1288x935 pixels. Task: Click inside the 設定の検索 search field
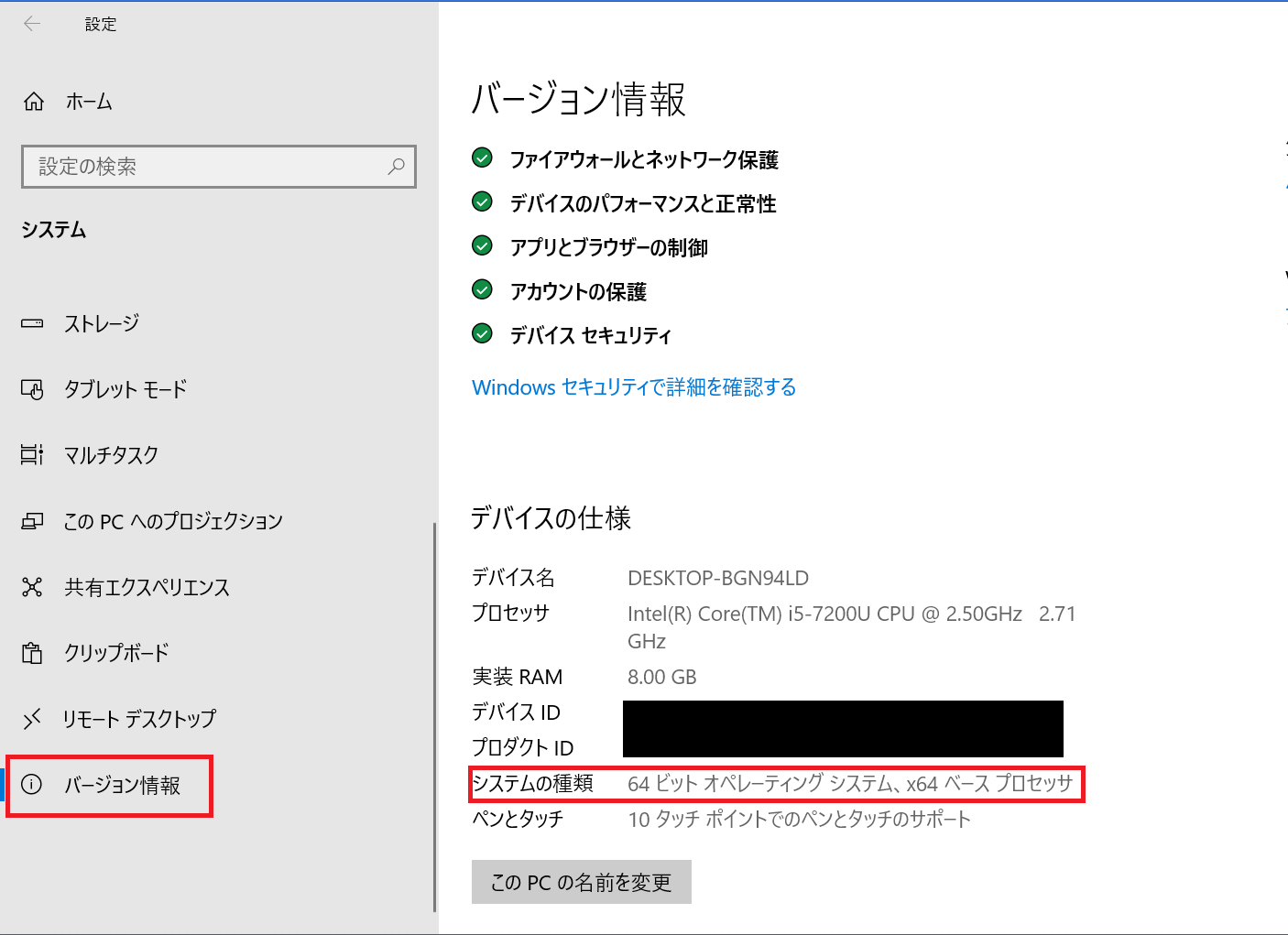coord(183,167)
